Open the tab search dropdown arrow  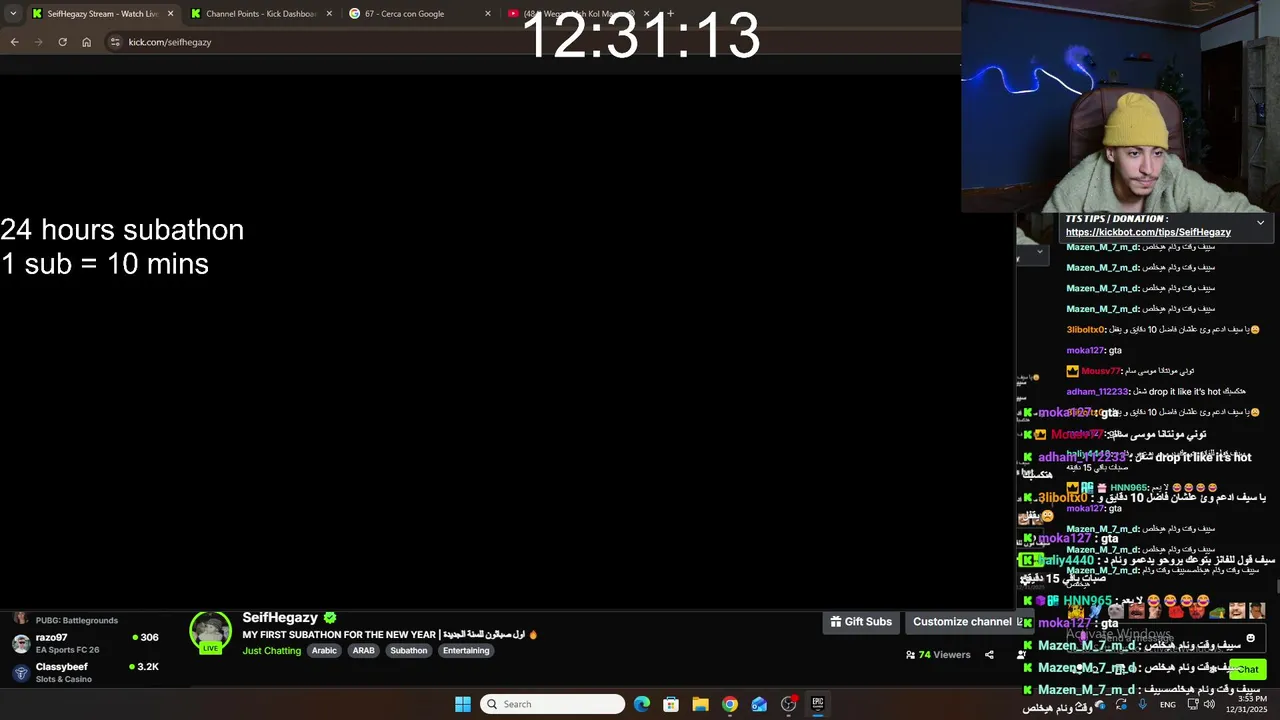13,14
